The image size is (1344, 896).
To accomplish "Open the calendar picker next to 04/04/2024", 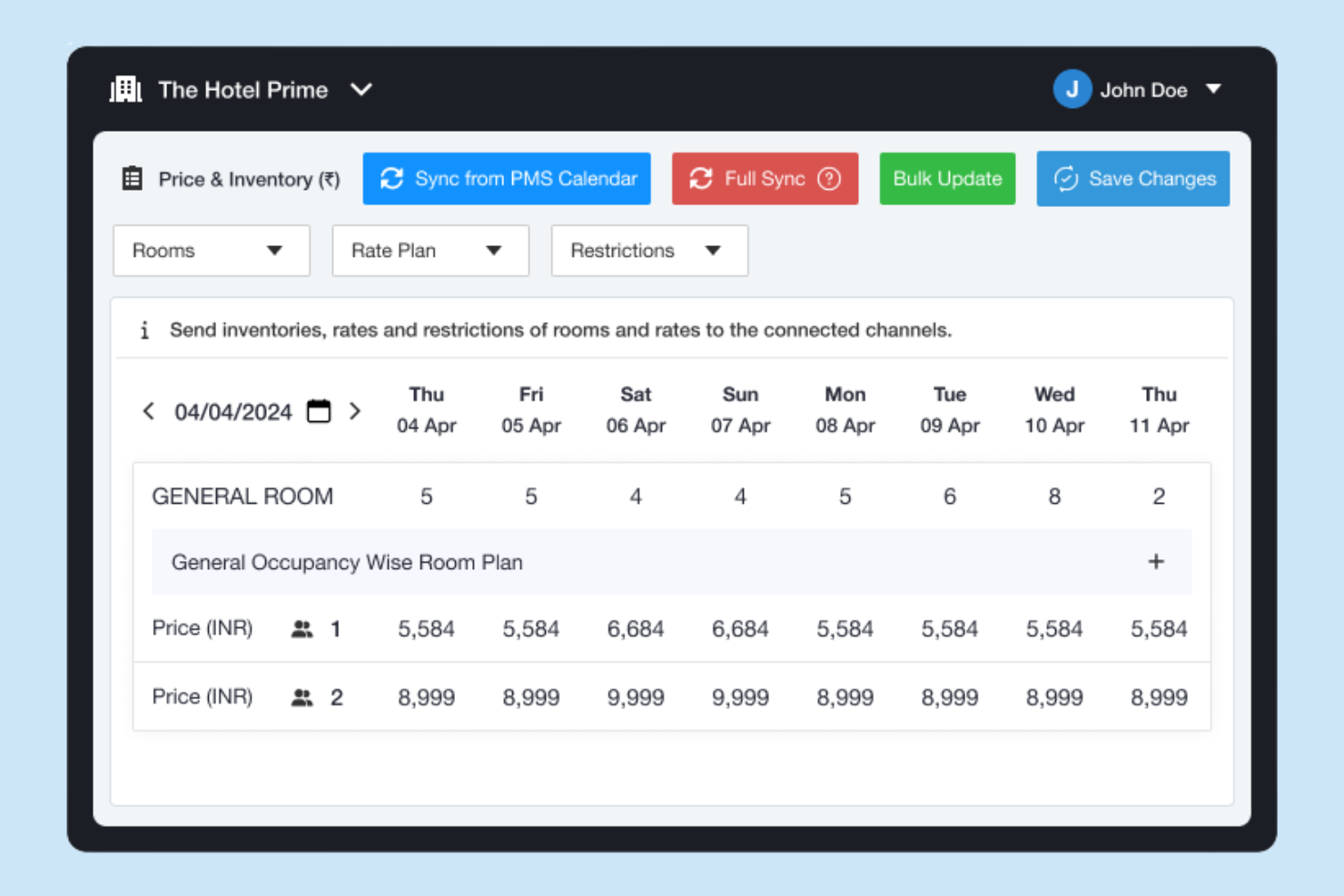I will tap(318, 411).
